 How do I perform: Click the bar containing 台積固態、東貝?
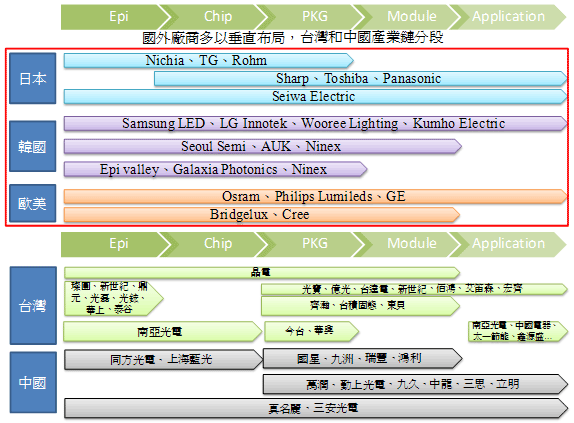pos(361,306)
